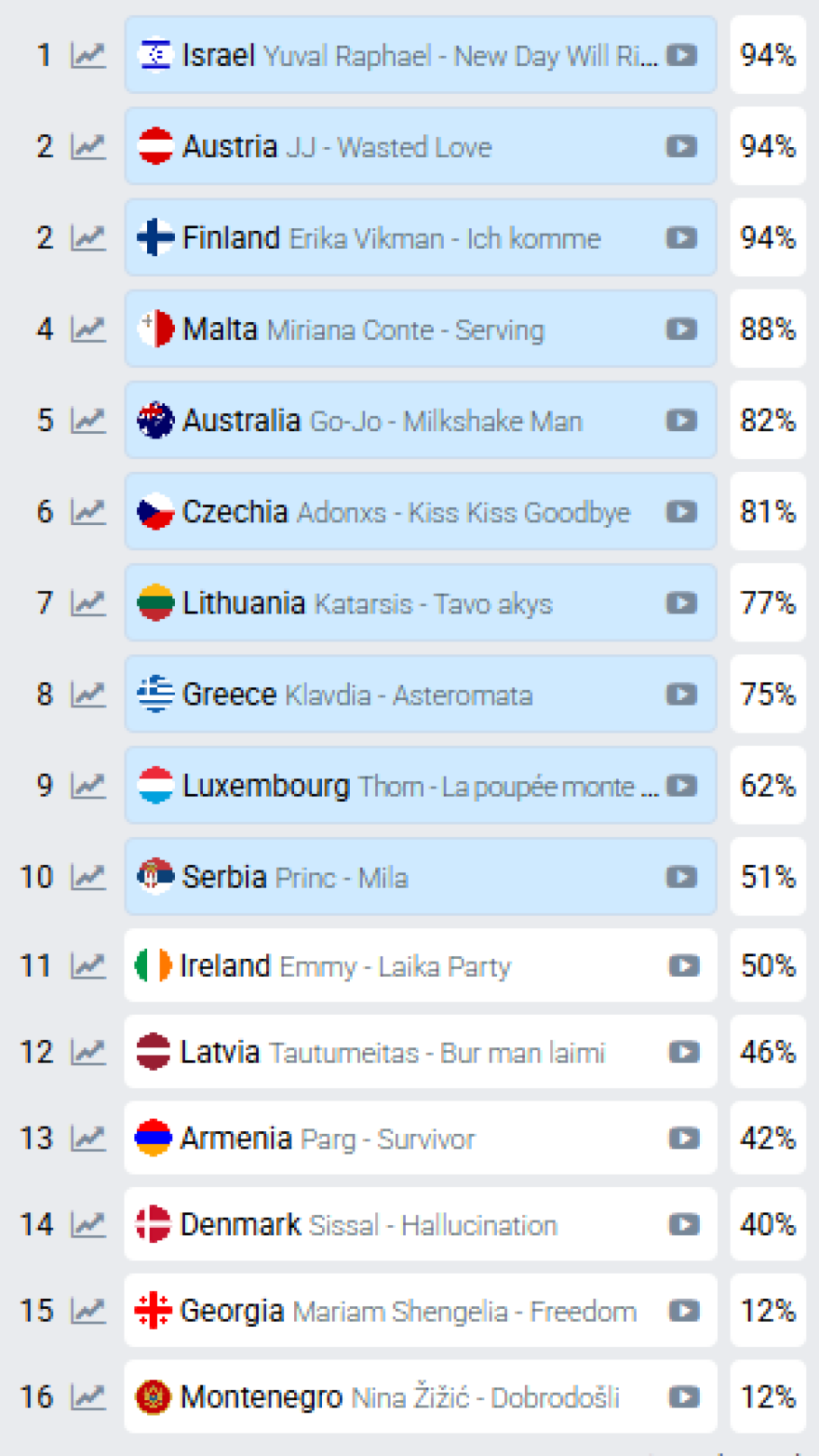This screenshot has width=819, height=1456.
Task: Click the chart icon beside Malta
Action: [88, 330]
